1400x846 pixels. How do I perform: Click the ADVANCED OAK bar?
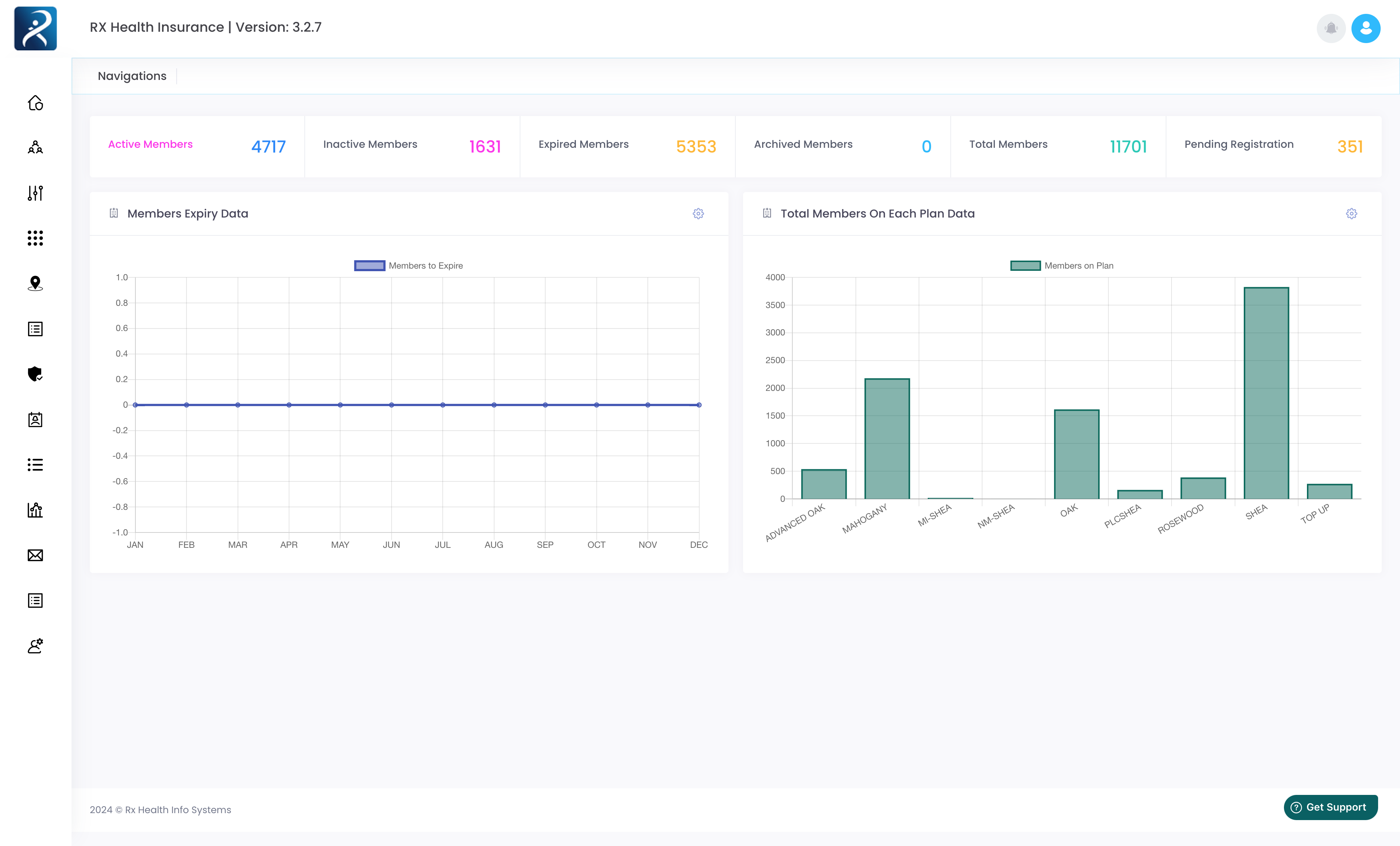(824, 484)
